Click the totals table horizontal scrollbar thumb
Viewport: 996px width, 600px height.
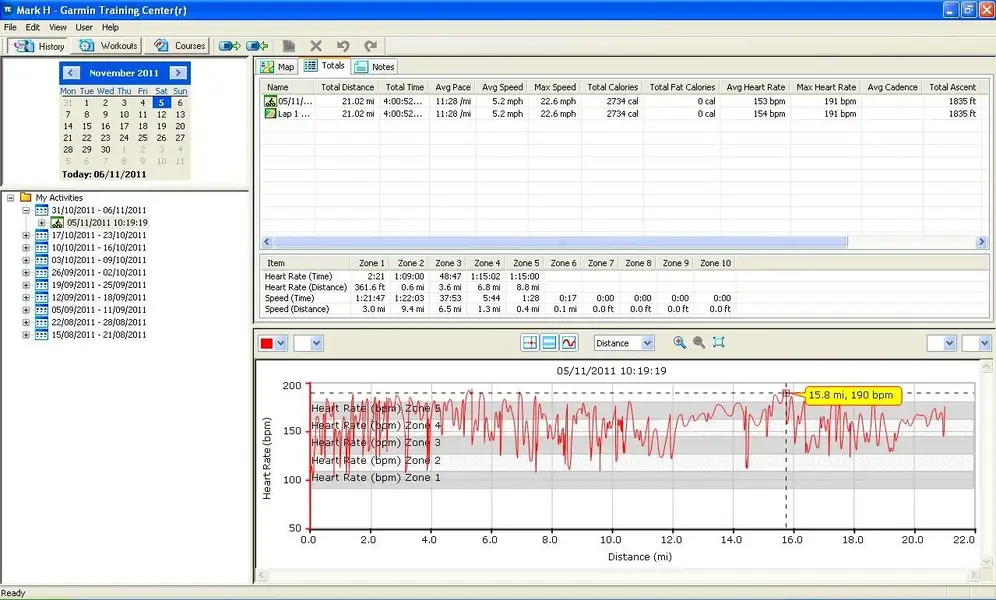(560, 242)
